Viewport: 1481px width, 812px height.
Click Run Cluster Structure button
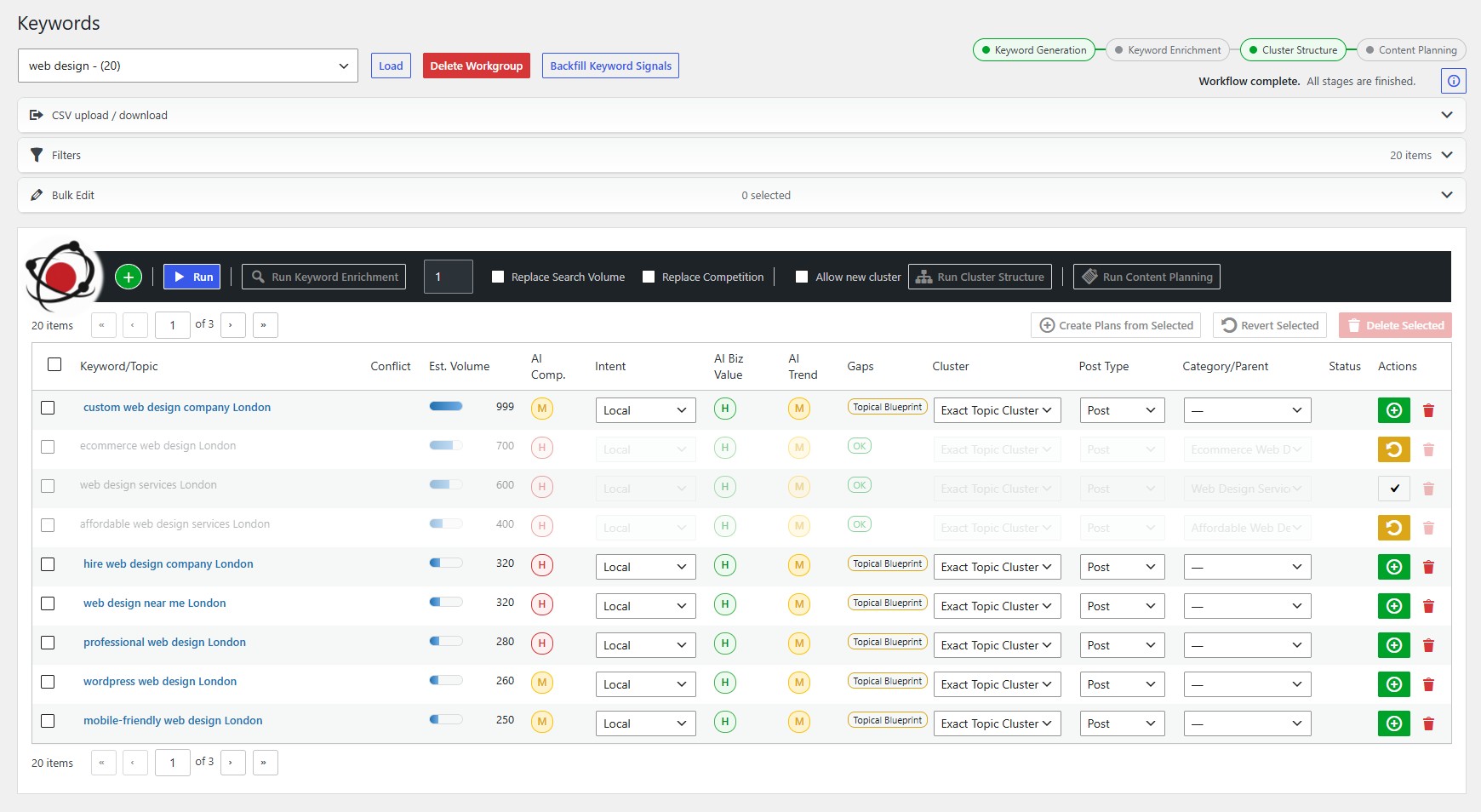pyautogui.click(x=980, y=277)
